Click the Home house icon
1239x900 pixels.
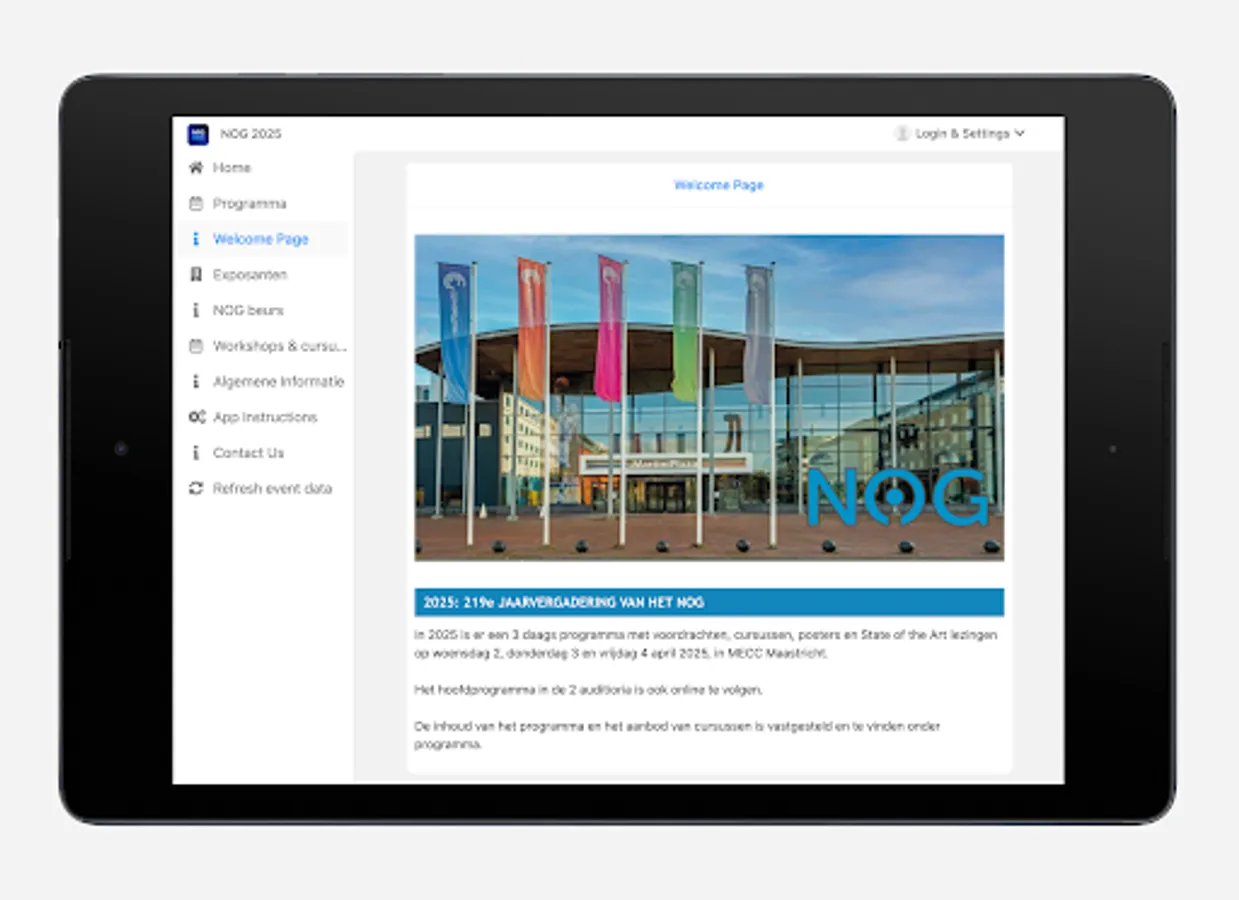(196, 168)
